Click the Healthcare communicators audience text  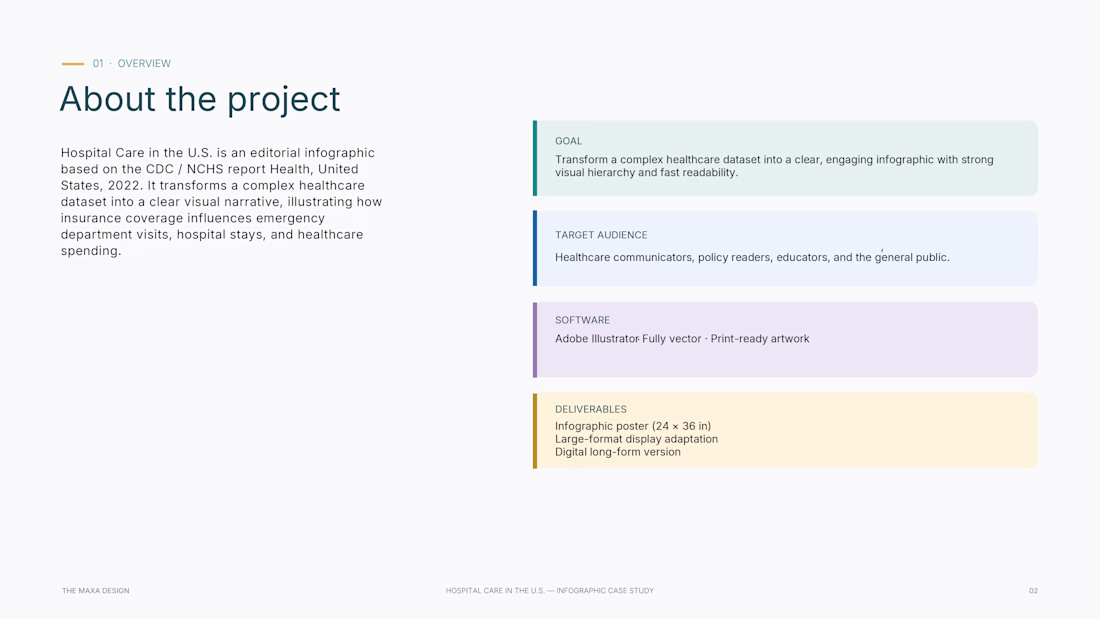point(752,257)
